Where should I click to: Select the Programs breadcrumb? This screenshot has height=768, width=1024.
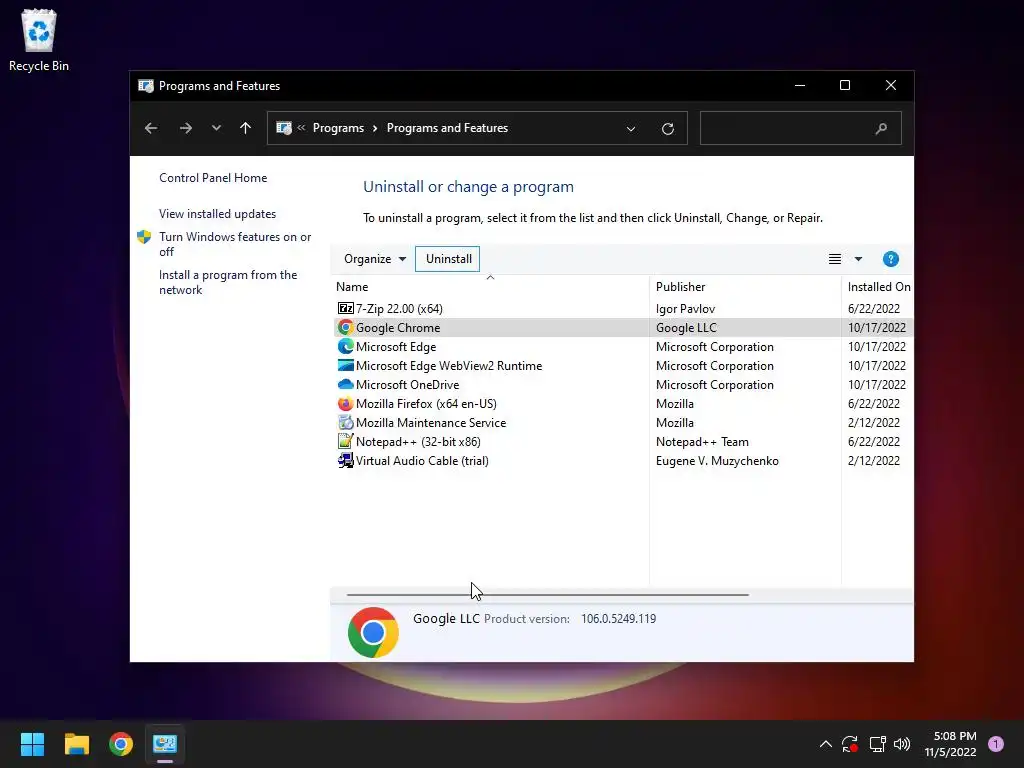pyautogui.click(x=338, y=128)
